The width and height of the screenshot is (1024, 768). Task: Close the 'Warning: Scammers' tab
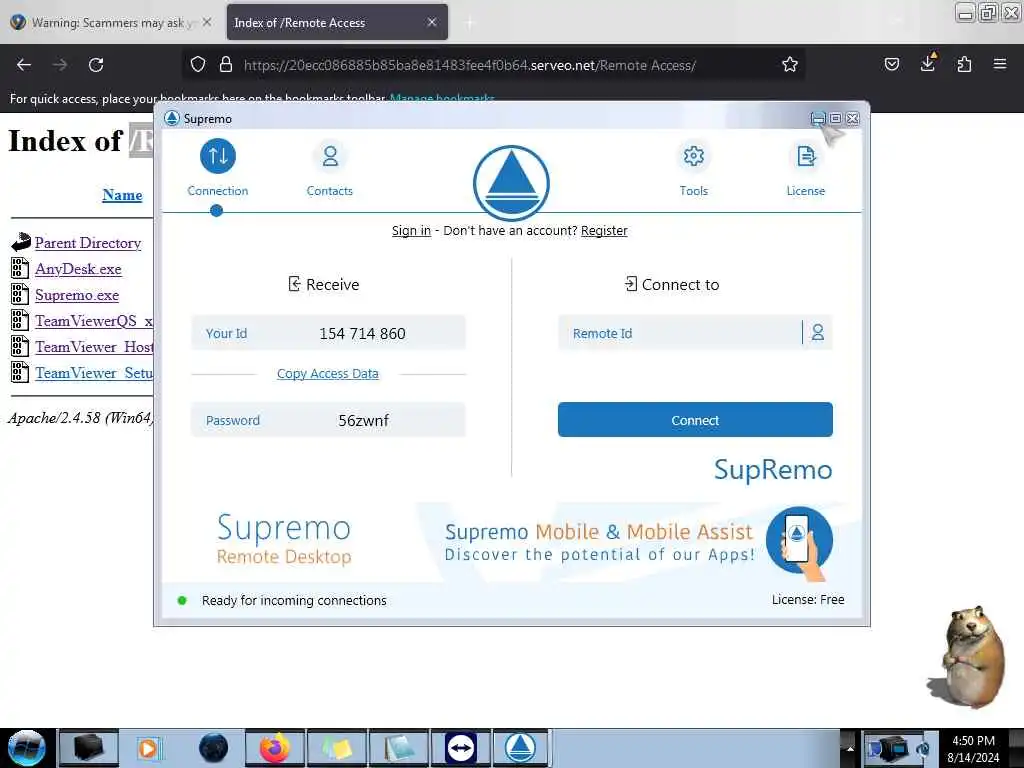(x=207, y=22)
